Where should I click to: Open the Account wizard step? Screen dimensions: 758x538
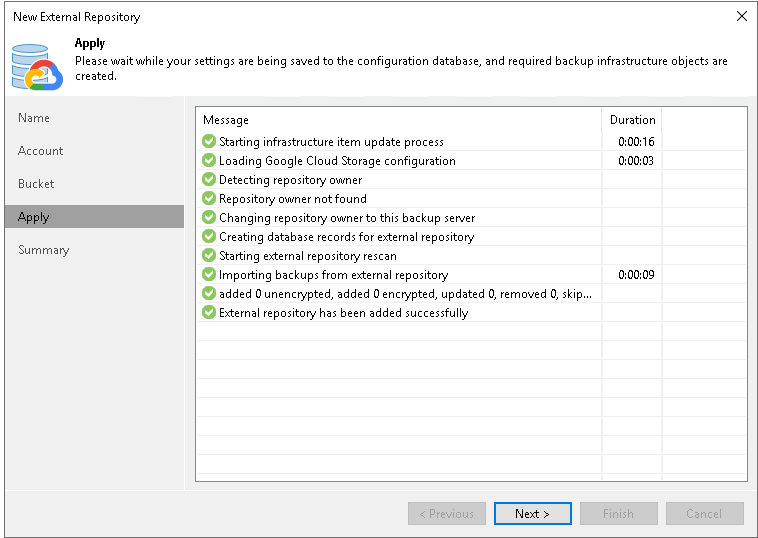(41, 151)
